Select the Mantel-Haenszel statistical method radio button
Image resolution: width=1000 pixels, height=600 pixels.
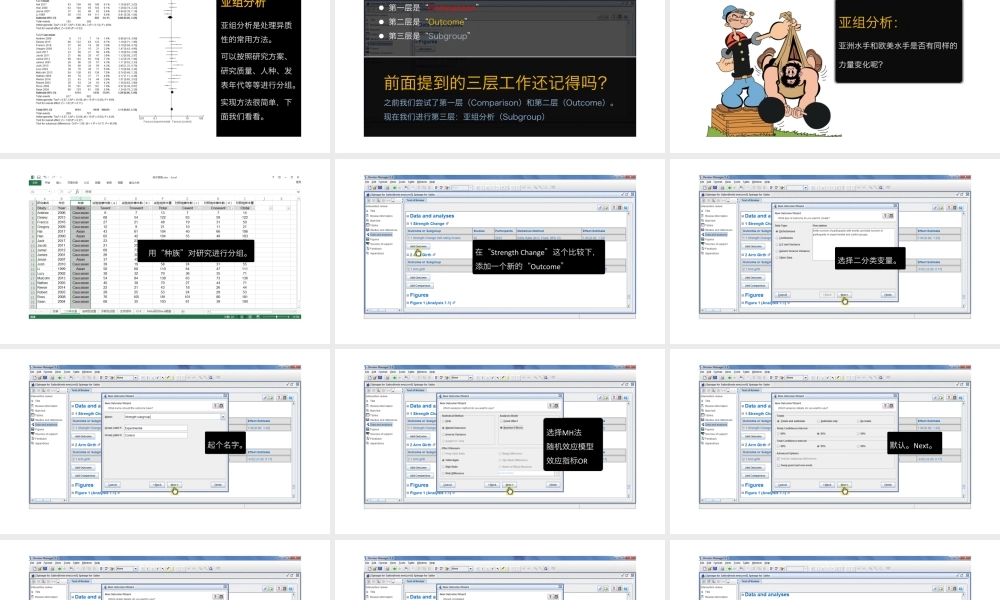pos(443,428)
